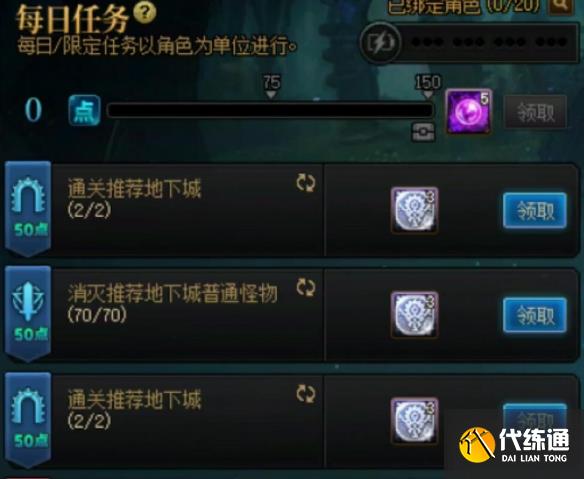This screenshot has width=584, height=479.
Task: Refresh the first 通关推荐地下城 task
Action: 306,183
